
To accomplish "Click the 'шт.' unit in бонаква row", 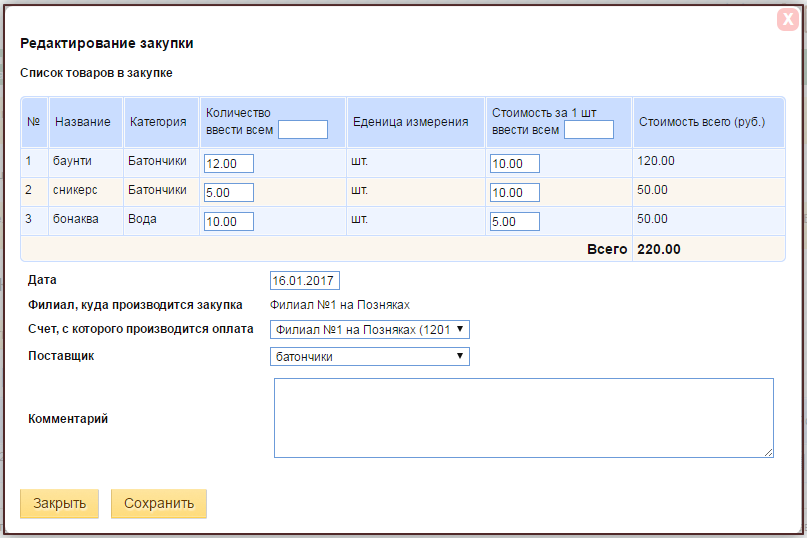I will pos(359,219).
